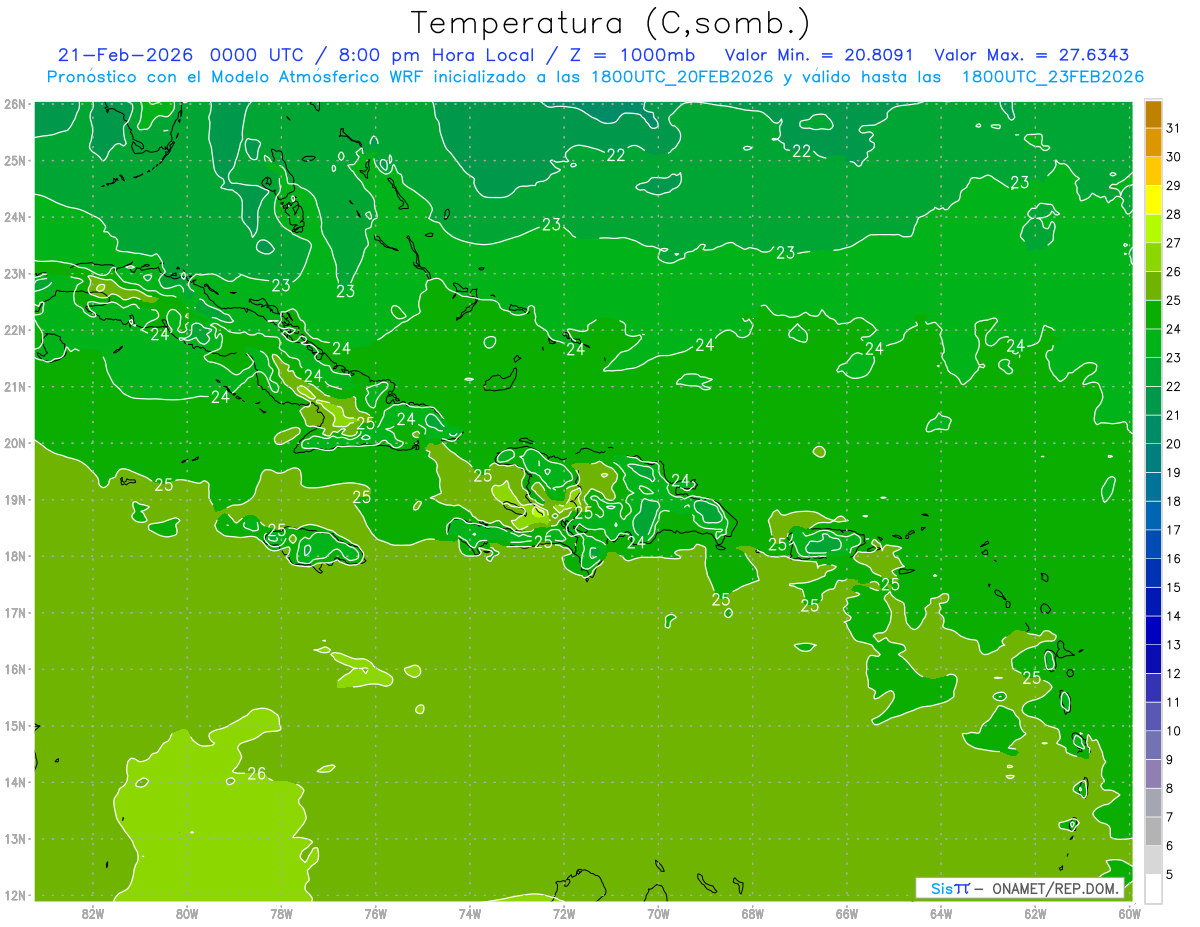
Task: Click the 14N latitude axis label
Action: 14,782
